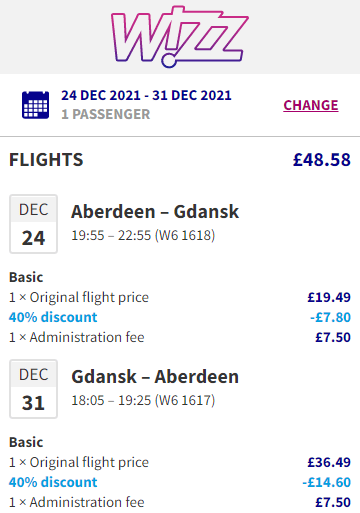This screenshot has width=360, height=513.
Task: Click the Wizz Air logo
Action: click(180, 37)
